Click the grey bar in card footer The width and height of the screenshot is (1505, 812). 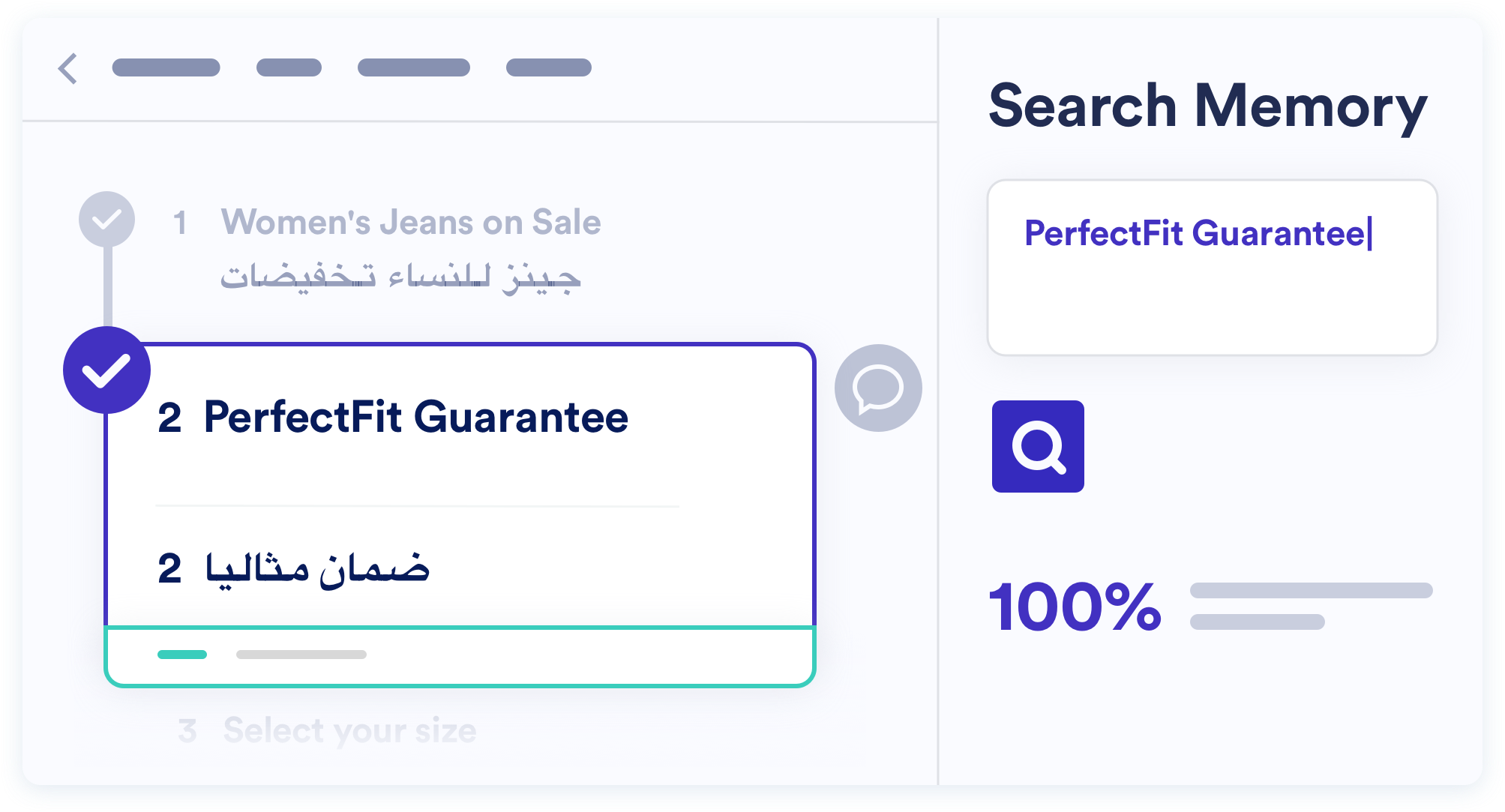click(x=301, y=655)
